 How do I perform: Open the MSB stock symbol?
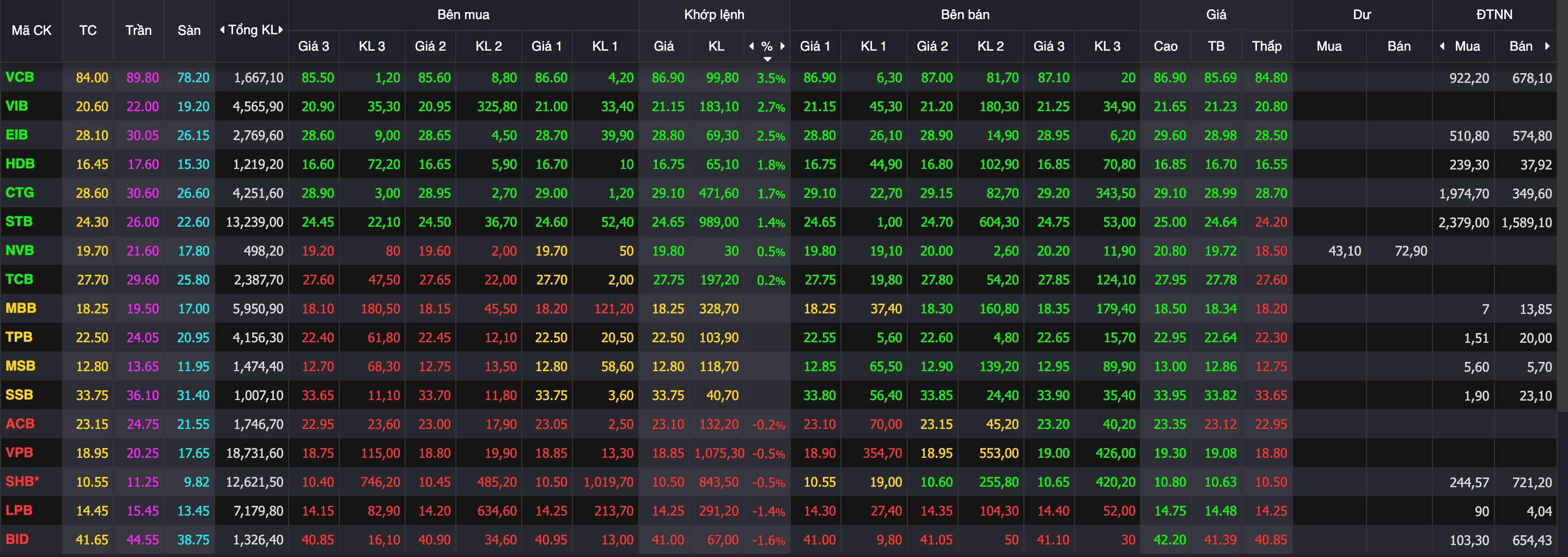20,366
